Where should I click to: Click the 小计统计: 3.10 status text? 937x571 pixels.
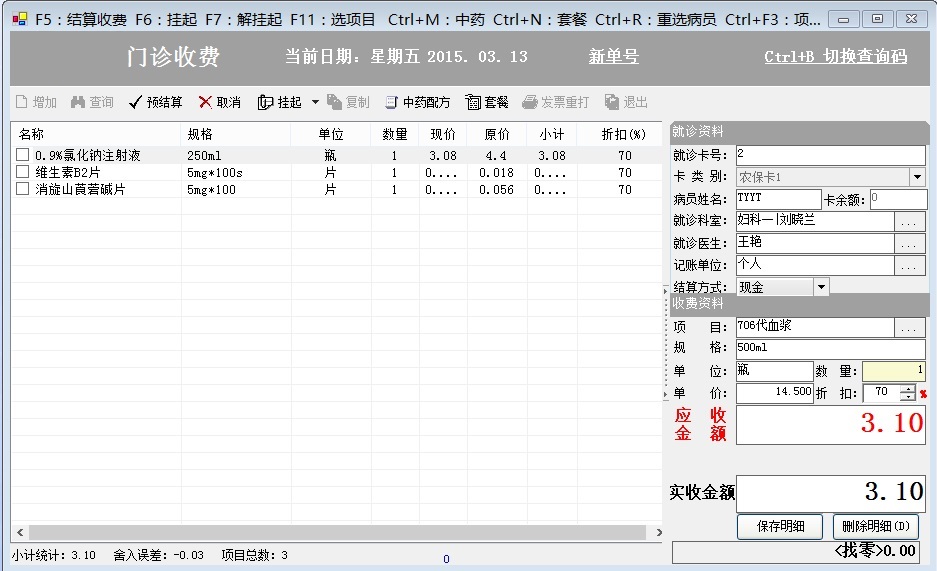coord(54,555)
